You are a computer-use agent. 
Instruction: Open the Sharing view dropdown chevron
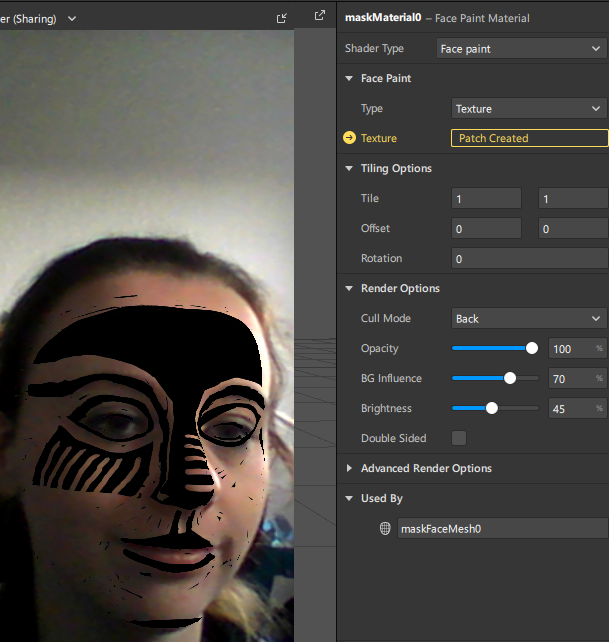point(73,19)
